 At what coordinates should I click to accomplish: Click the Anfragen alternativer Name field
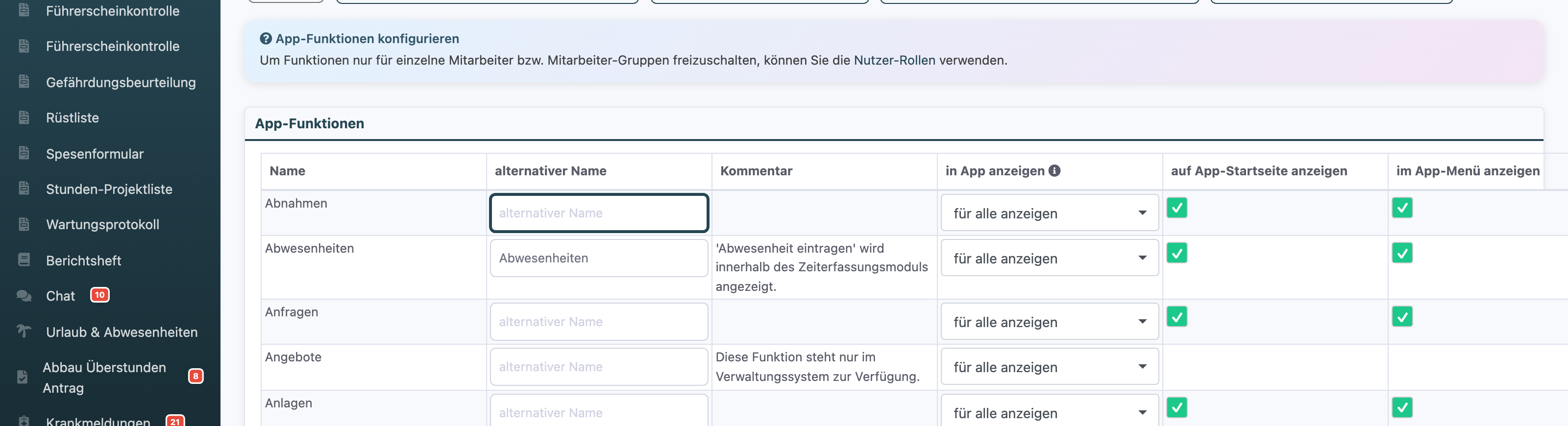(x=599, y=321)
